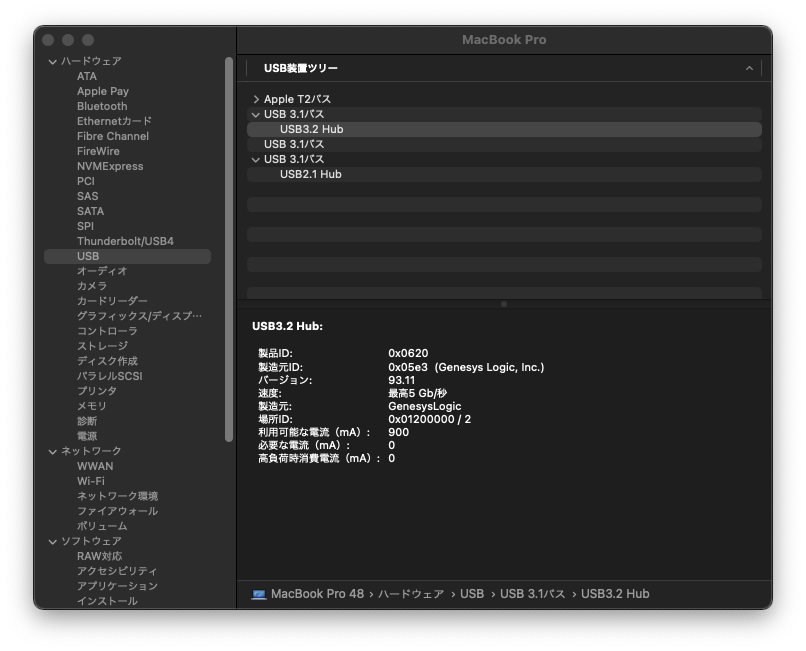Expand the middle USB 3.1バス entry
The height and width of the screenshot is (651, 806).
[x=256, y=143]
